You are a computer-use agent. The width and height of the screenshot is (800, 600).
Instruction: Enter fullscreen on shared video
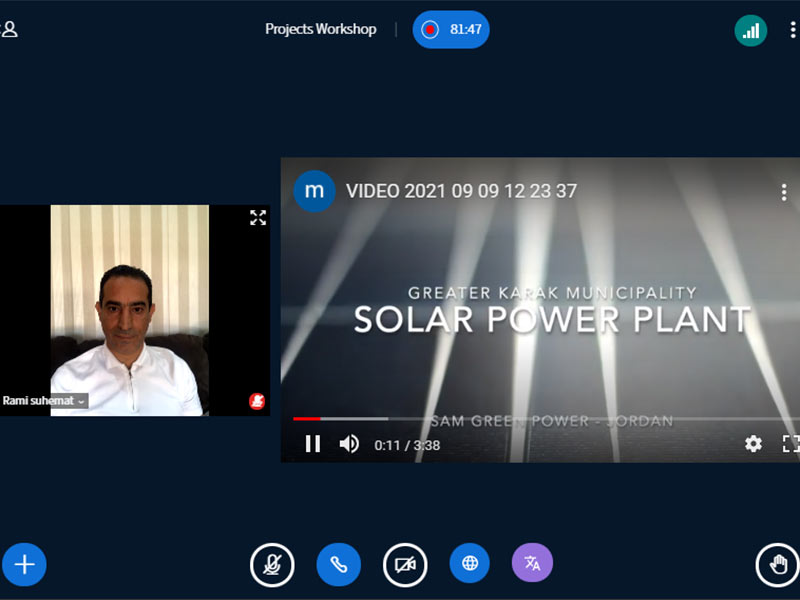pyautogui.click(x=791, y=444)
